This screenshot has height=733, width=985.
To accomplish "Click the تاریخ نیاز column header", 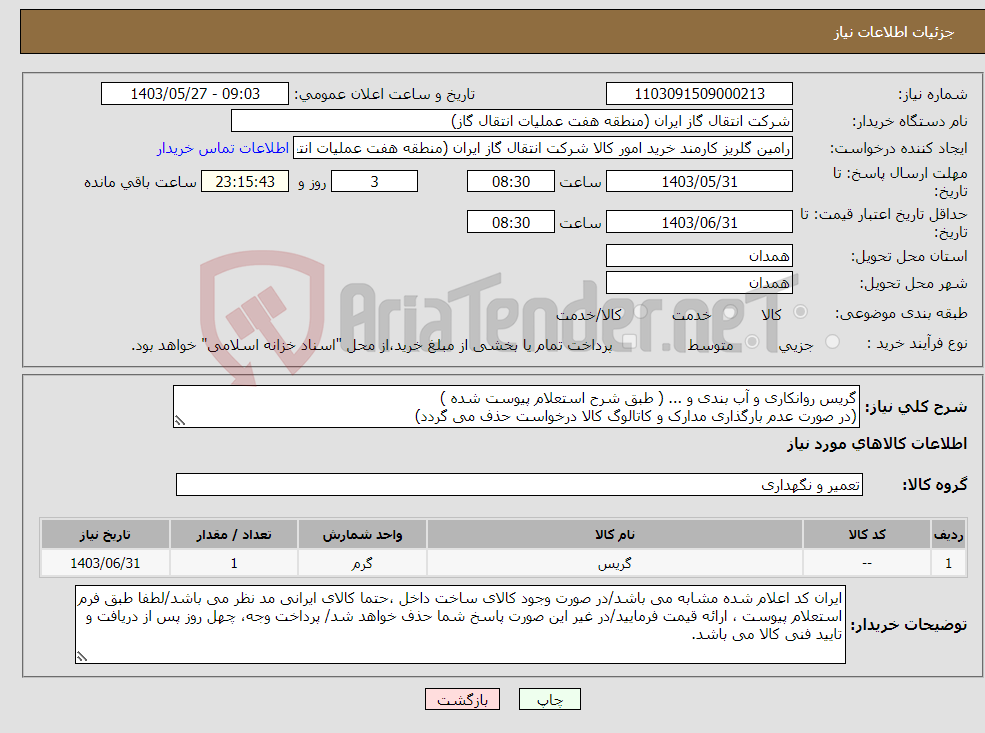I will (105, 535).
